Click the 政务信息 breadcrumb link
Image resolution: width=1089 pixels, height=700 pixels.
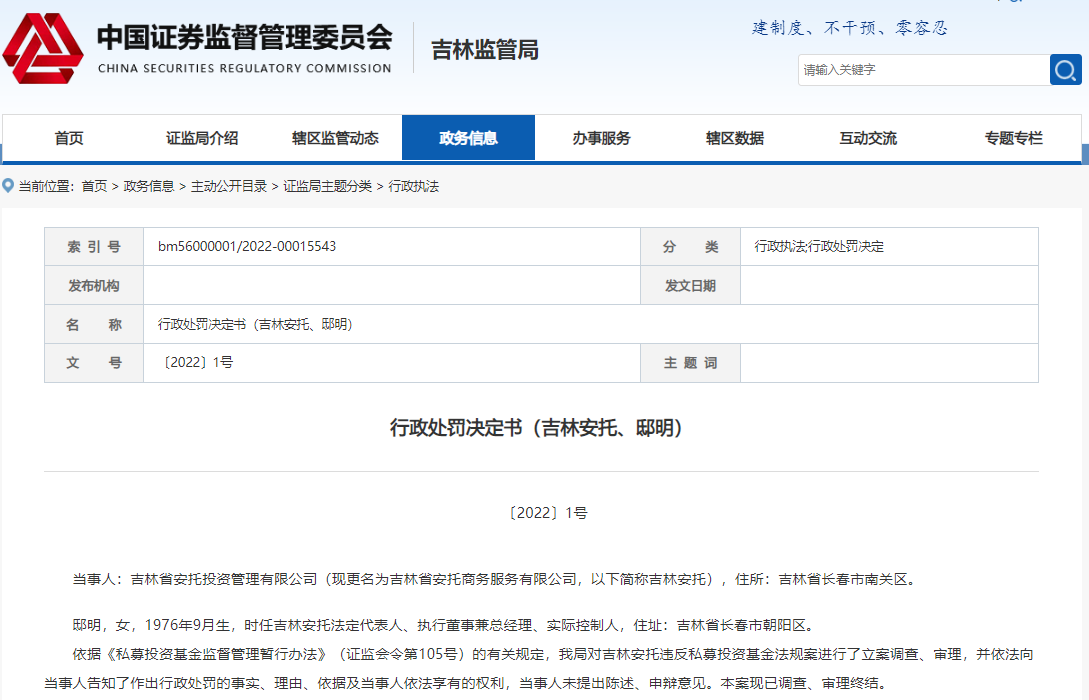149,187
